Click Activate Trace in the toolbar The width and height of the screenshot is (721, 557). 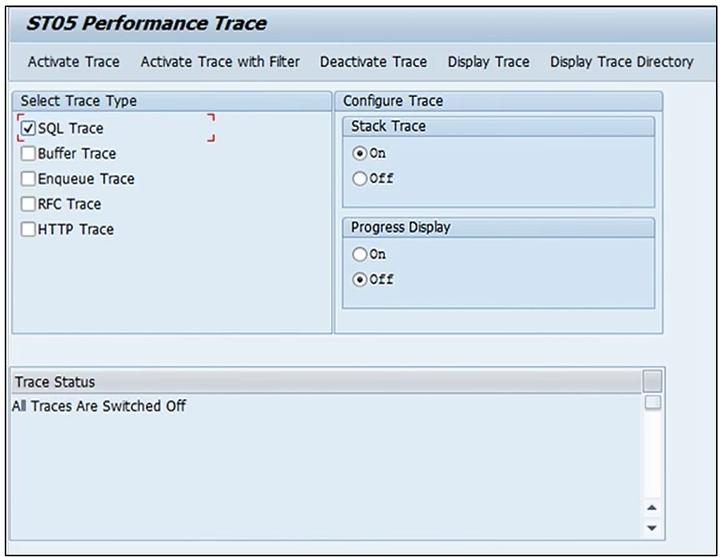(73, 62)
